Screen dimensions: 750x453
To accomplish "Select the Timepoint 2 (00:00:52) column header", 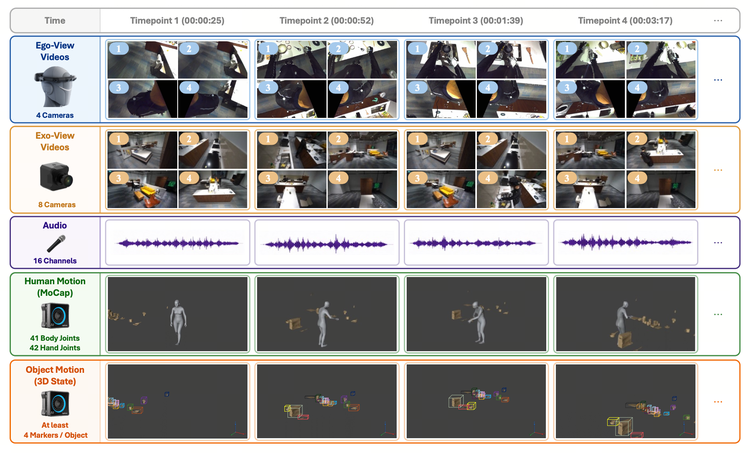I will click(326, 21).
